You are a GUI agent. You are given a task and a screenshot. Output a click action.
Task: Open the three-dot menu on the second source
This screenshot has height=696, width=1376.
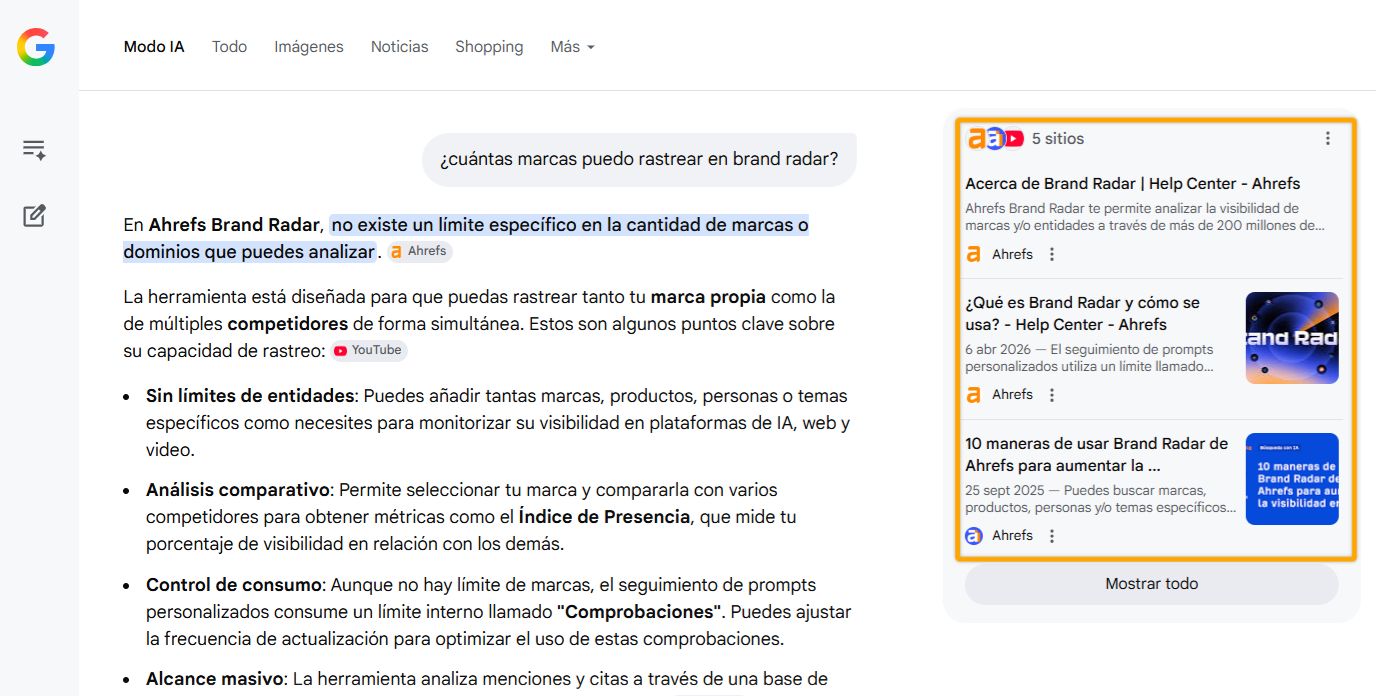pos(1051,394)
